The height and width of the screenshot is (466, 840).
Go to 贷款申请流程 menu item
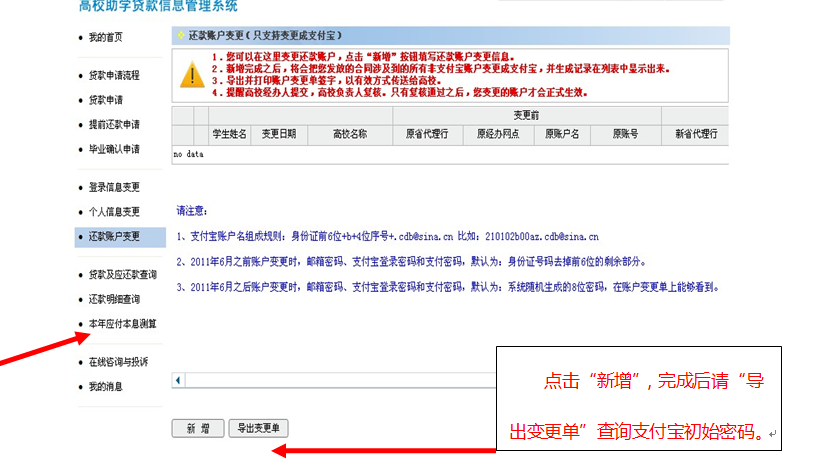click(x=114, y=75)
